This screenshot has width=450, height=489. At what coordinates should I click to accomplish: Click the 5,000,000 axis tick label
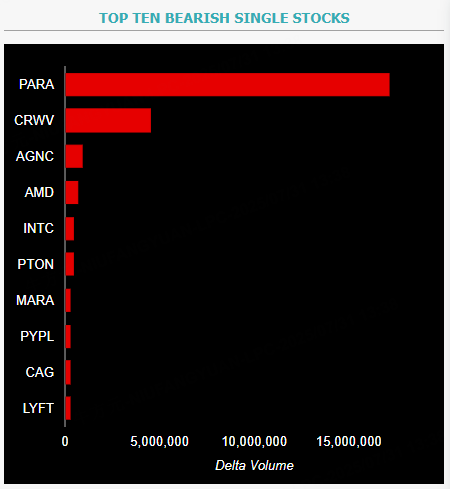(x=159, y=441)
